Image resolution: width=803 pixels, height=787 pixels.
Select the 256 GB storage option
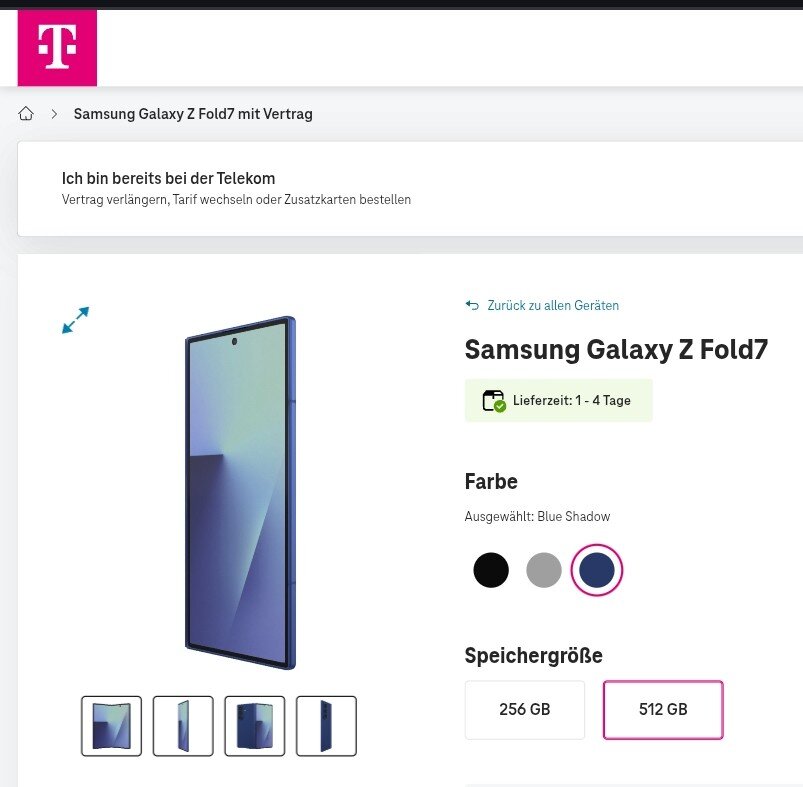525,710
